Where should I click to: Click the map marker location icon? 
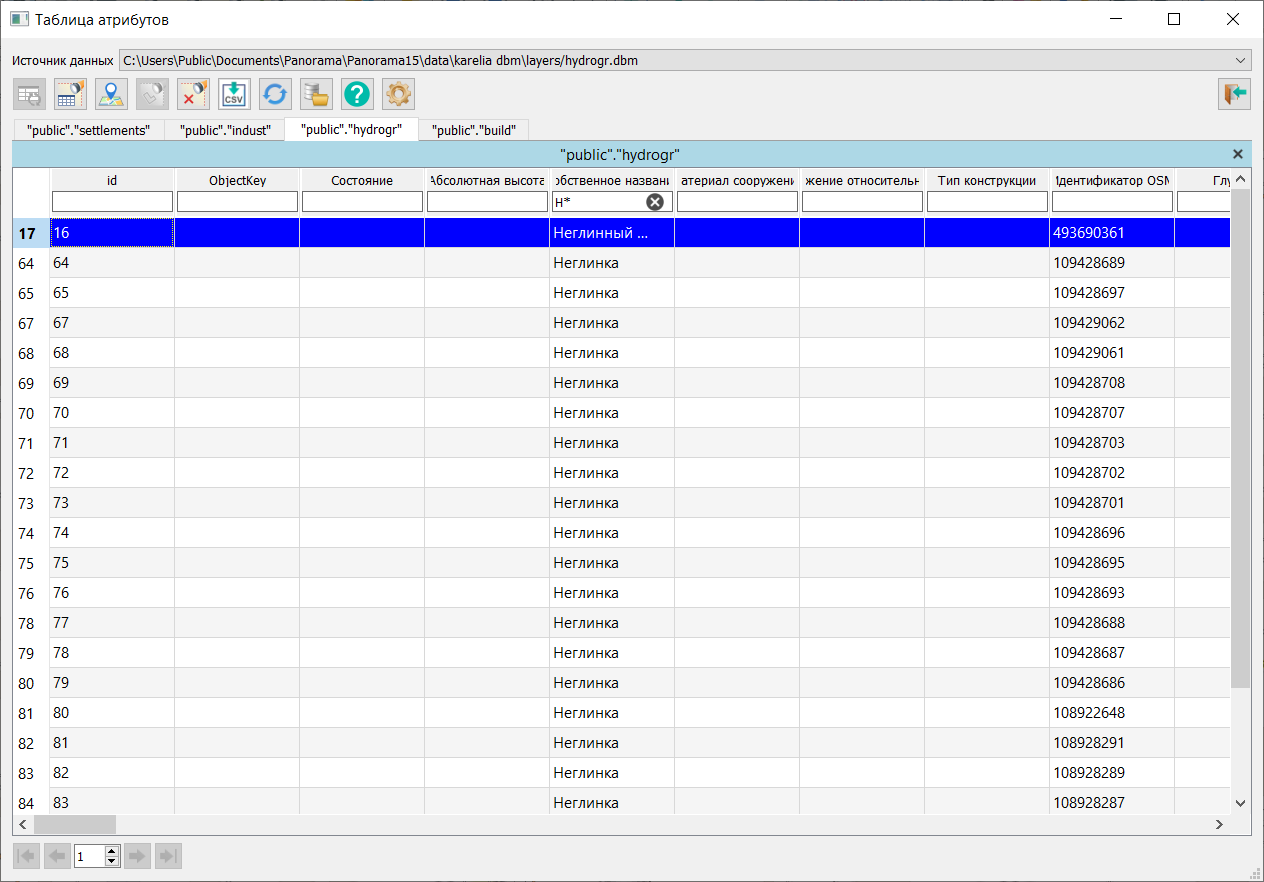coord(111,95)
